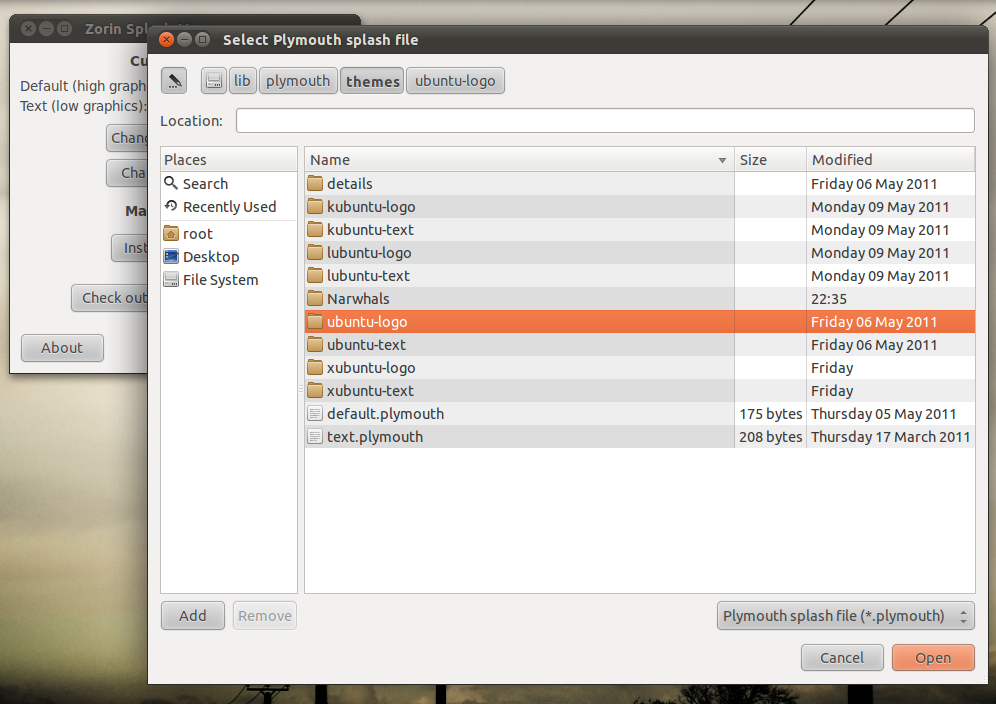Toggle the type-a-filename pencil icon
The image size is (996, 704).
point(173,80)
